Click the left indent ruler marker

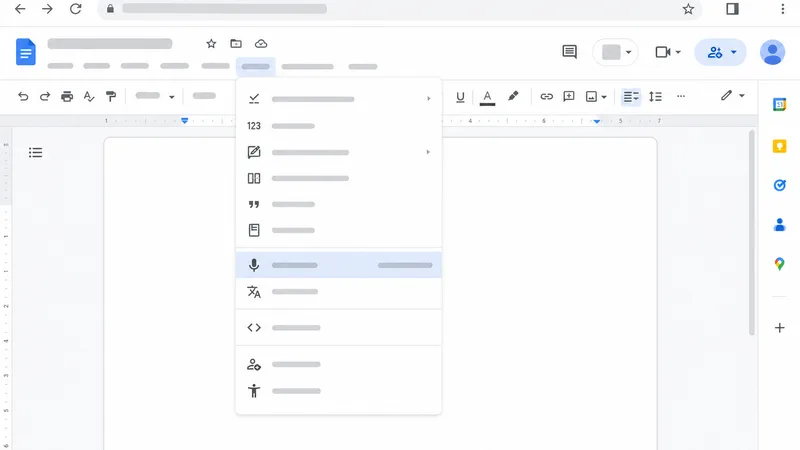tap(185, 121)
